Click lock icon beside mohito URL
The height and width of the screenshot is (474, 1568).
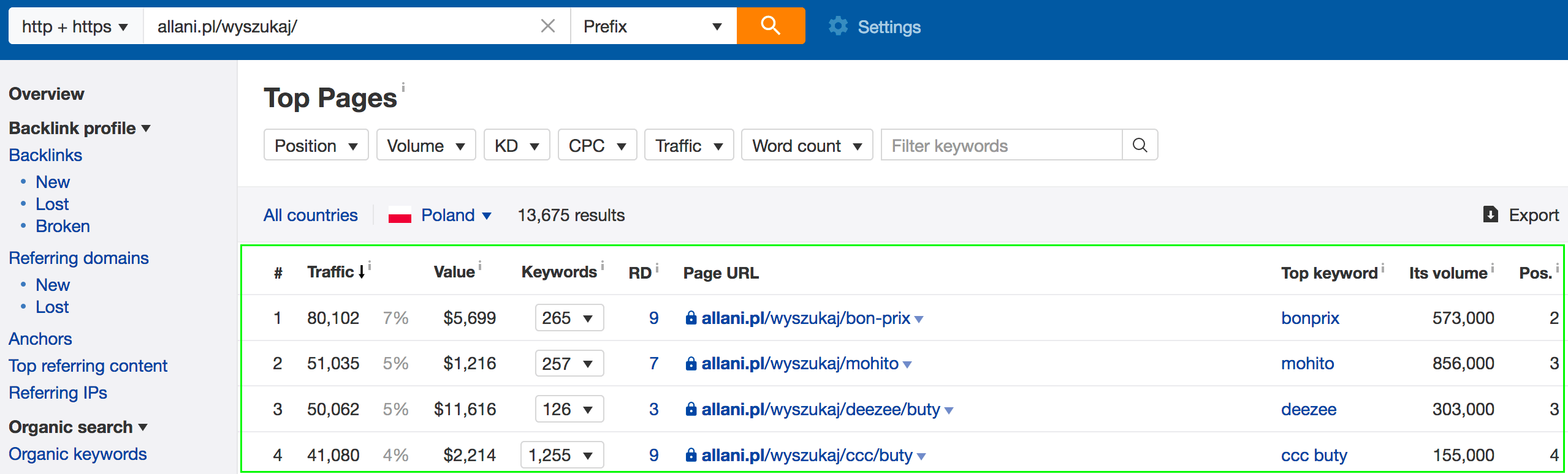[x=691, y=364]
